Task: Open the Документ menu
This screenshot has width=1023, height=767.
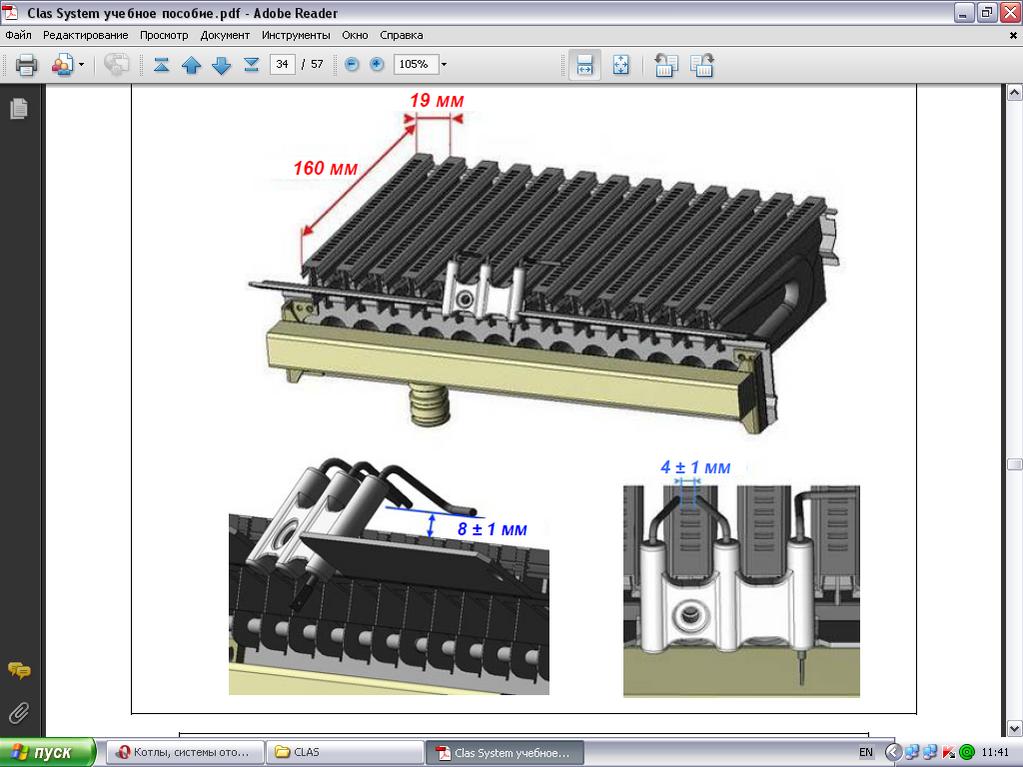Action: tap(225, 35)
